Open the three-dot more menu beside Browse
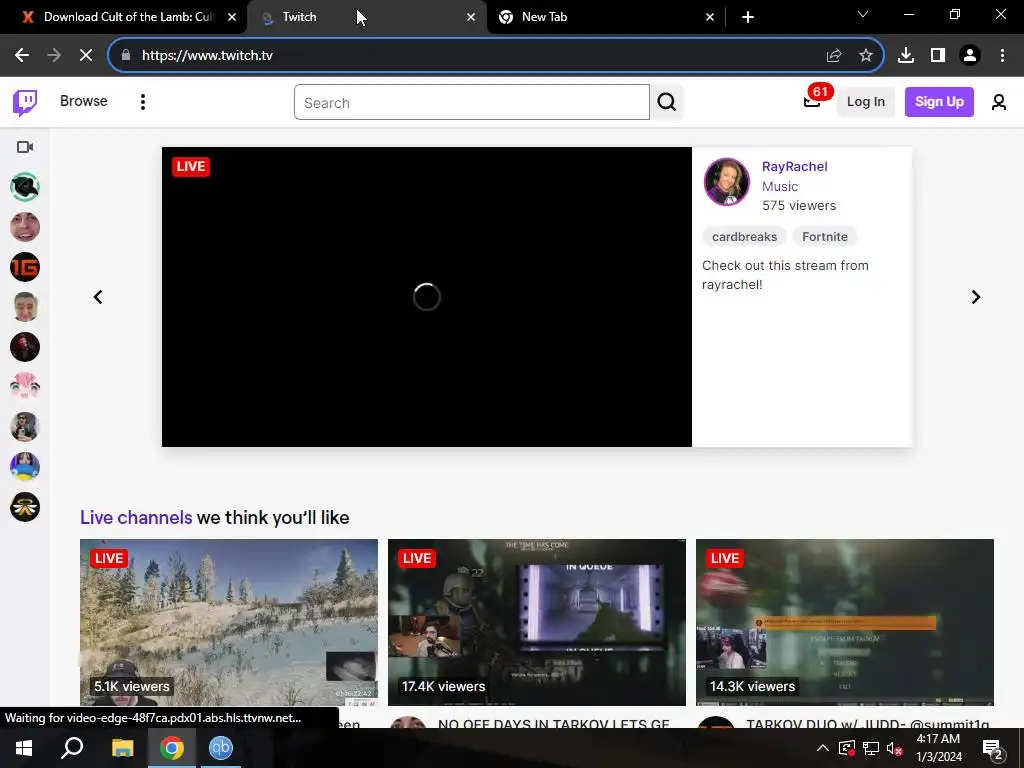The width and height of the screenshot is (1024, 768). [142, 102]
